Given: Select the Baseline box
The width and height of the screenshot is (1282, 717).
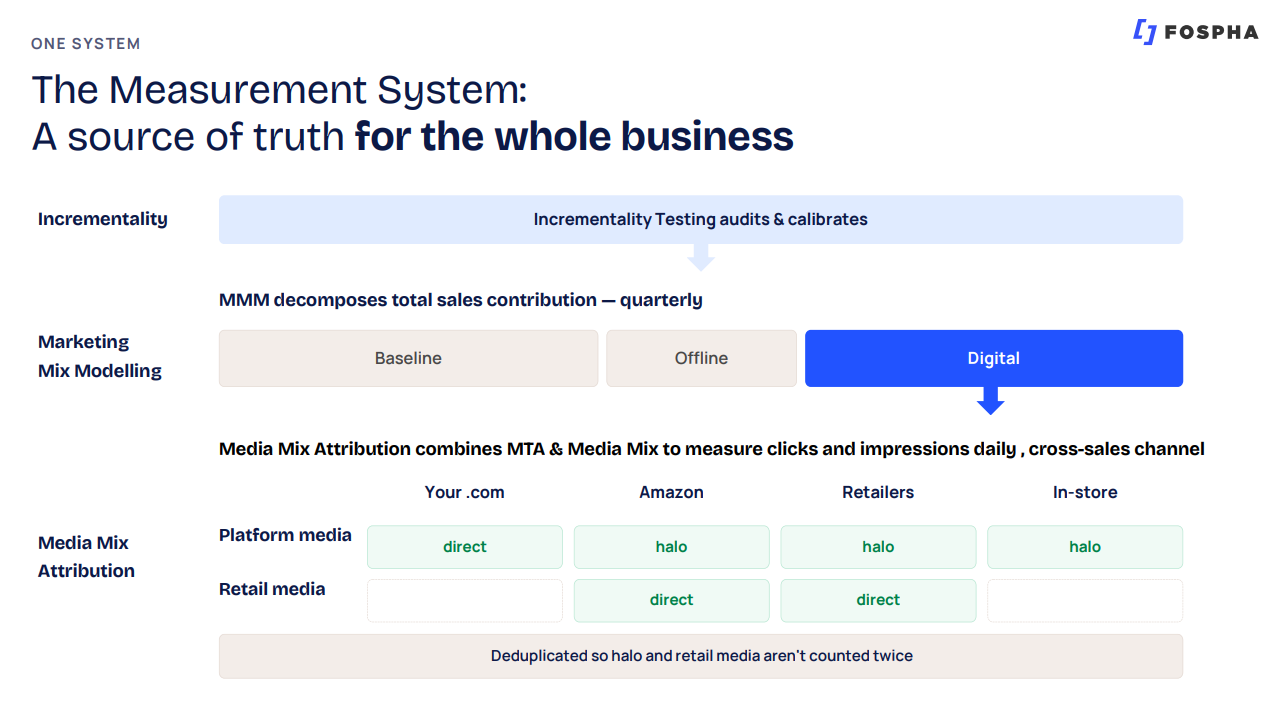Looking at the screenshot, I should point(408,359).
